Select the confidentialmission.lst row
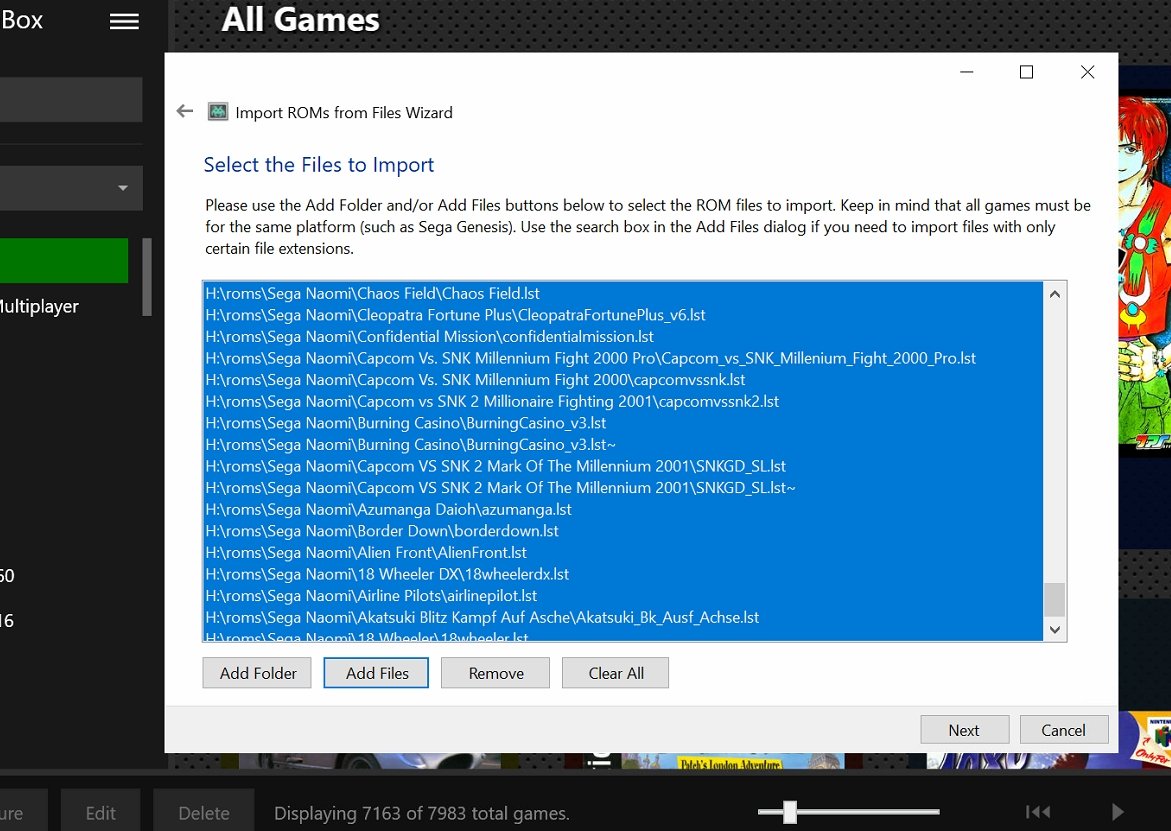This screenshot has width=1171, height=831. [x=623, y=337]
